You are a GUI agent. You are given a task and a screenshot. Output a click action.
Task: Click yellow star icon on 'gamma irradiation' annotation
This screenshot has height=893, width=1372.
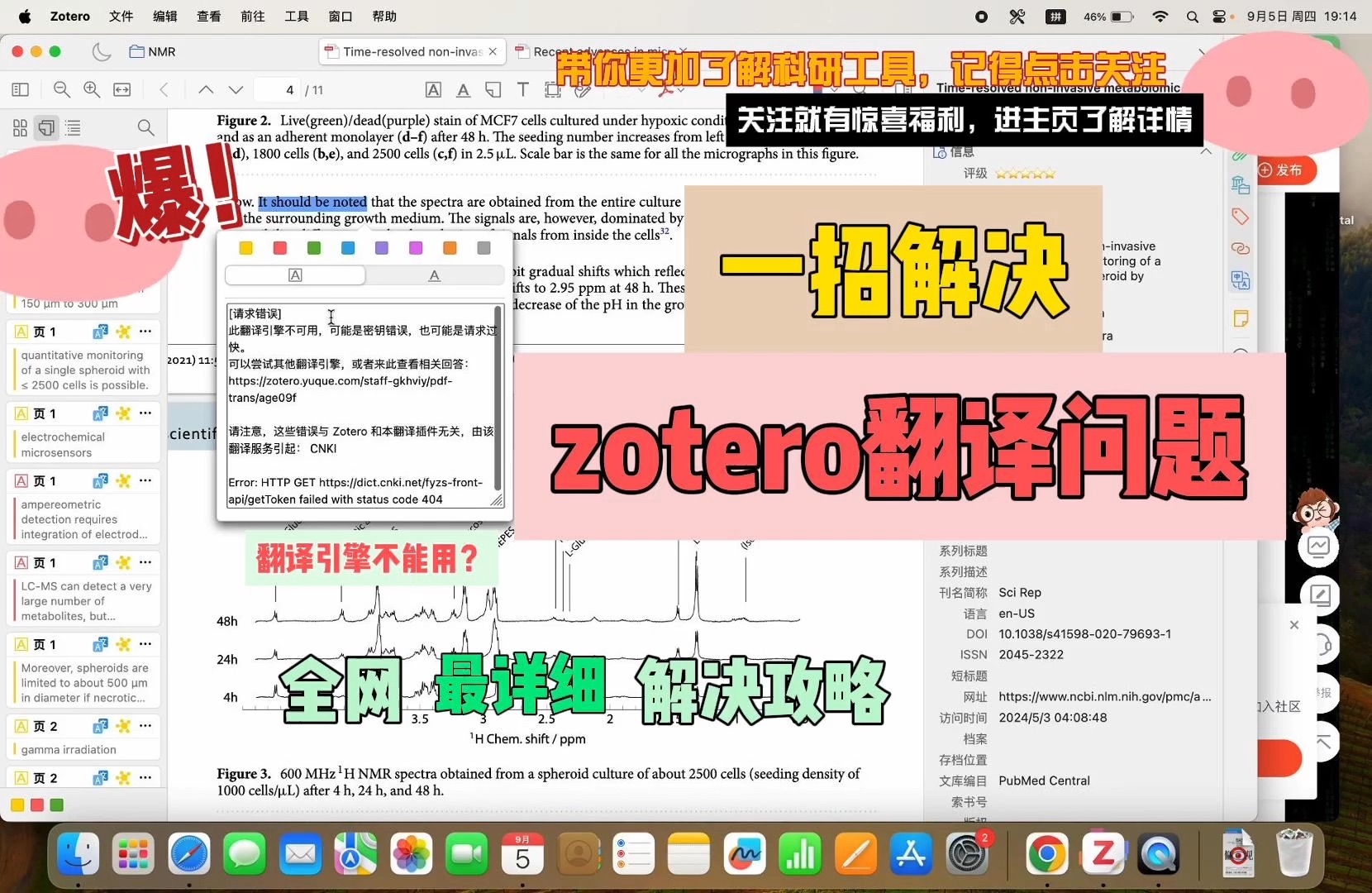pyautogui.click(x=123, y=726)
